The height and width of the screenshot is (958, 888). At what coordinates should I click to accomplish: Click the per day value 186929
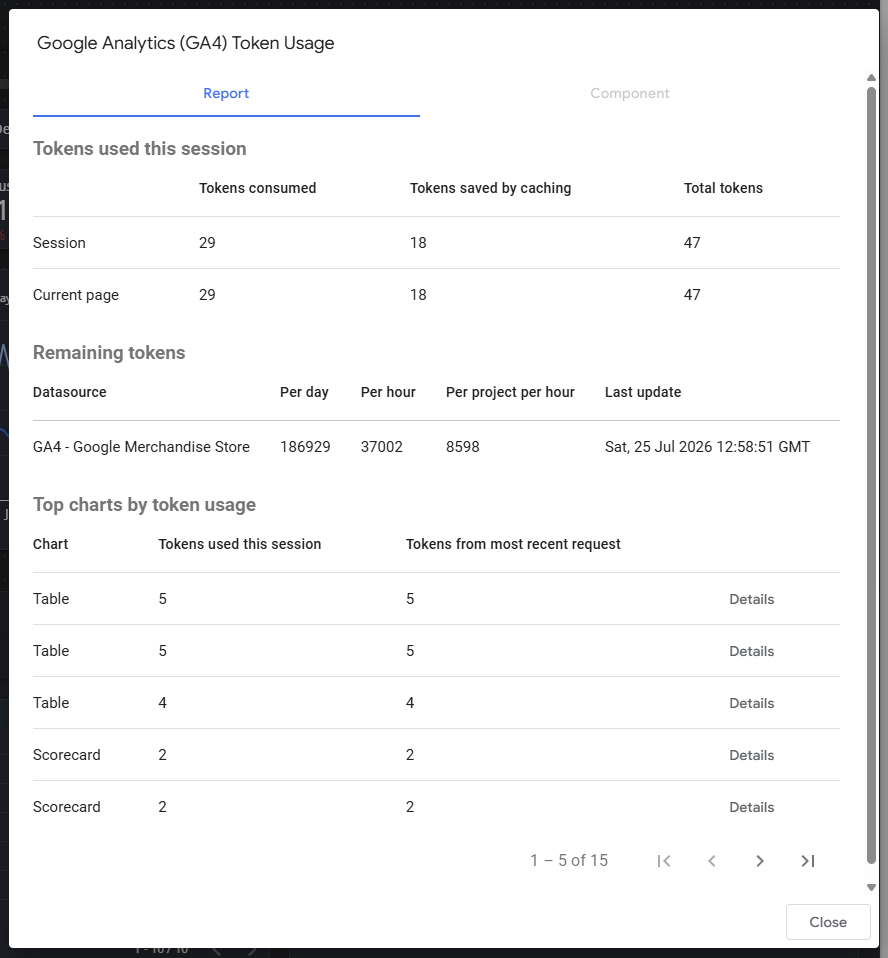click(x=305, y=447)
